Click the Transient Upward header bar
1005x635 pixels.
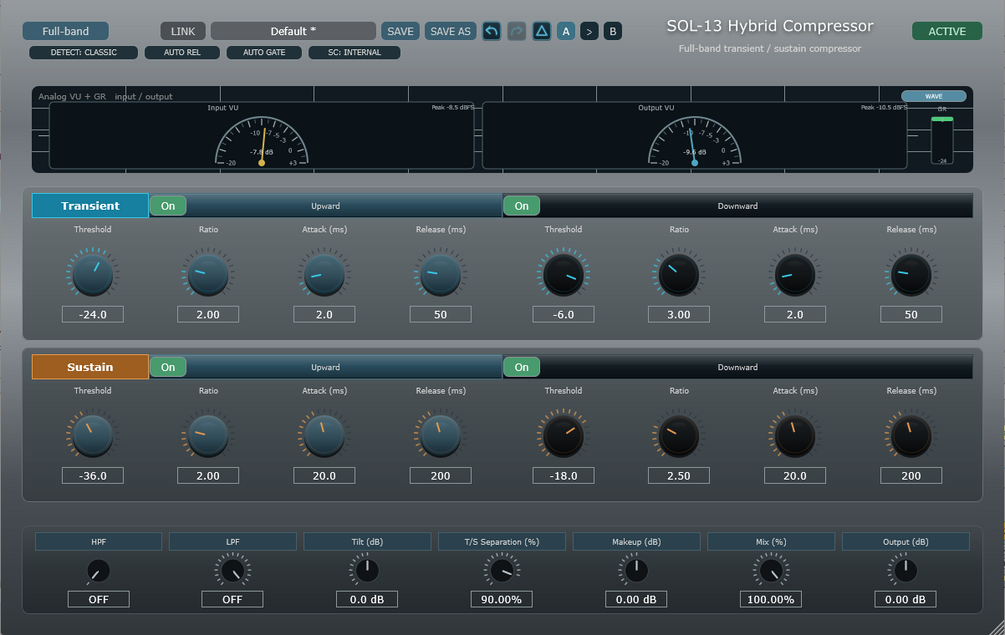[326, 206]
